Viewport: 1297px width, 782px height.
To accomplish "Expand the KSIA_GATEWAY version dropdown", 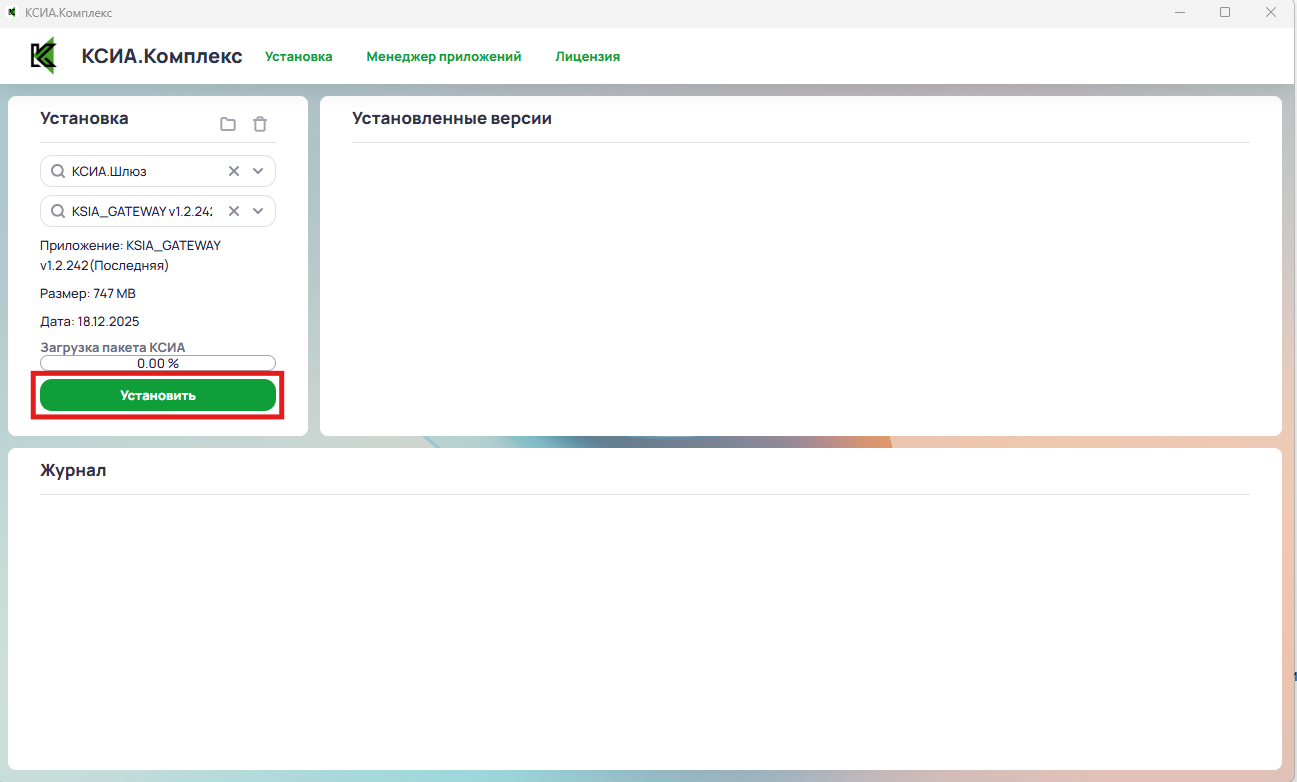I will point(258,211).
